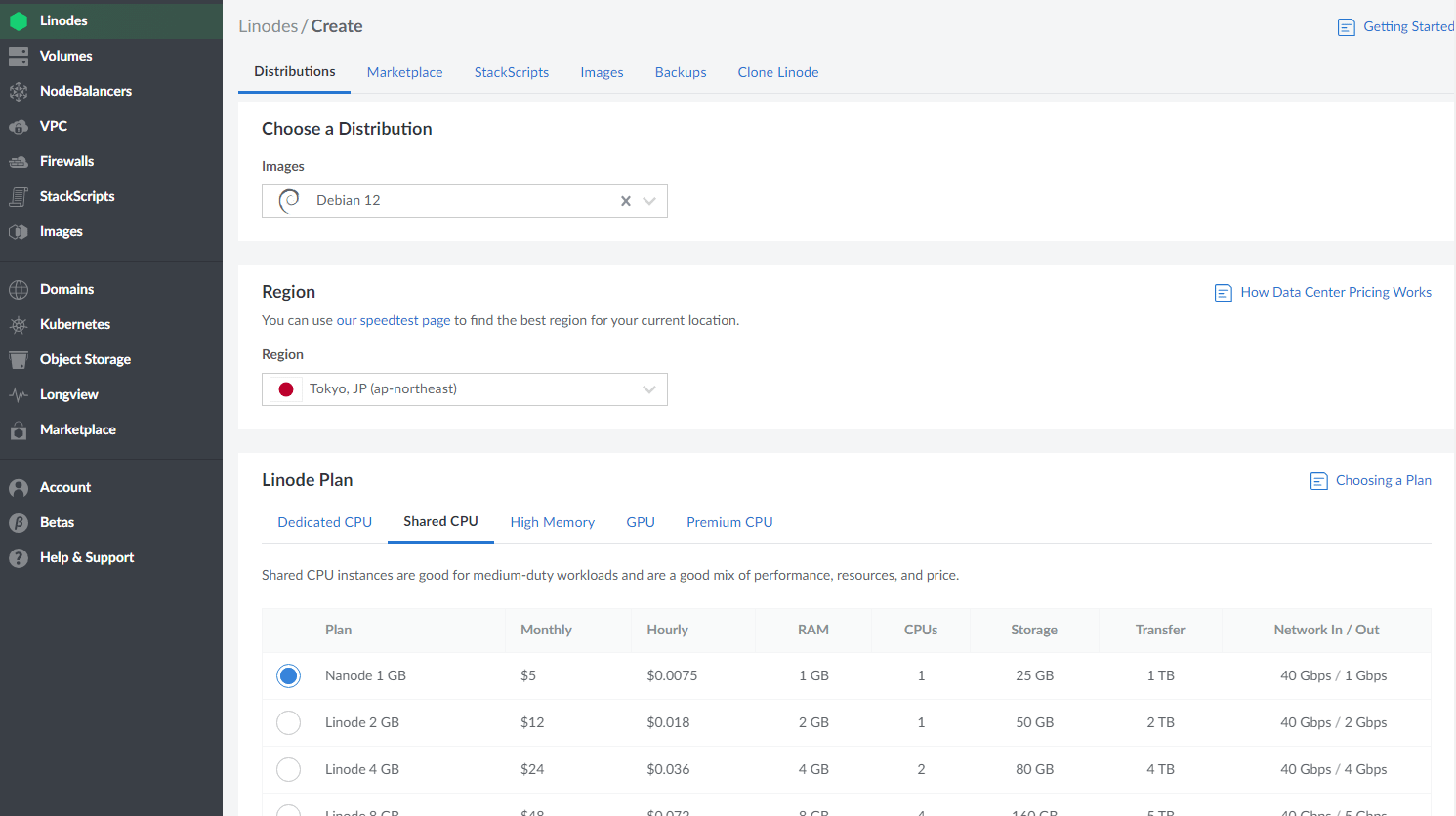1456x816 pixels.
Task: Click the Firewalls sidebar icon
Action: [19, 162]
